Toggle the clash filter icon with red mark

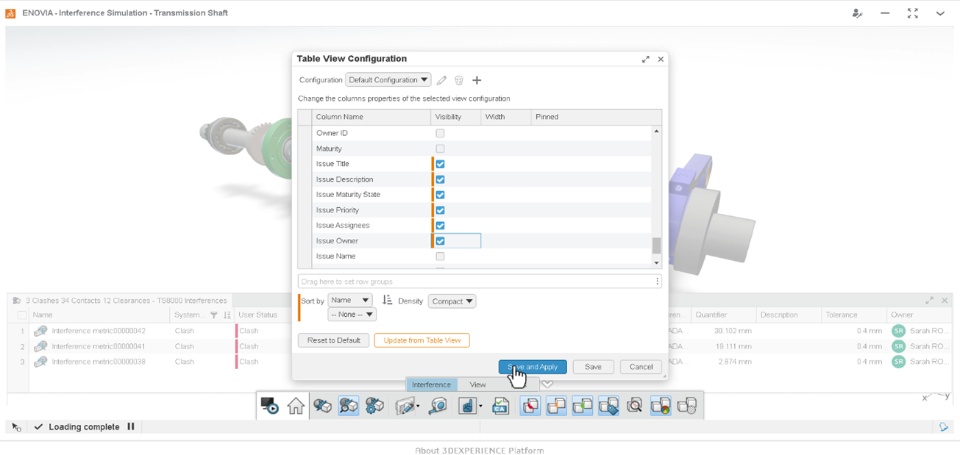point(530,405)
